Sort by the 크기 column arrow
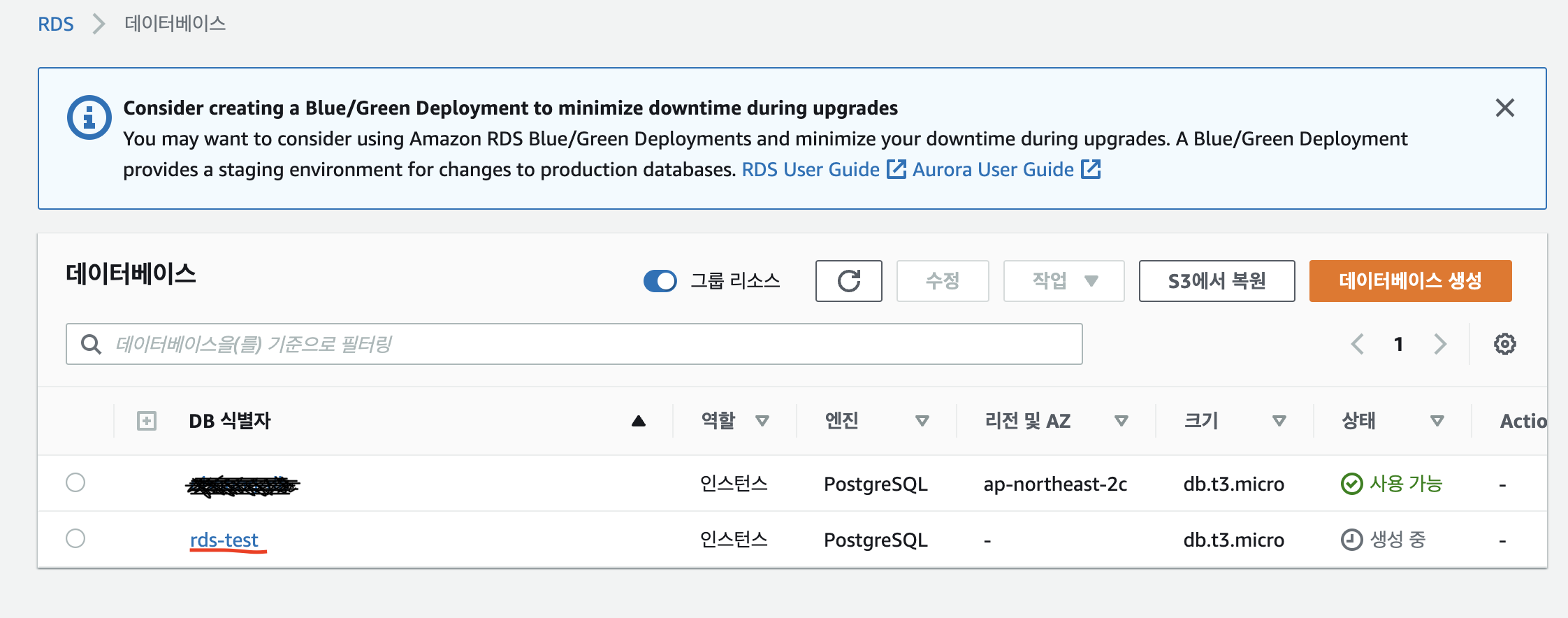 click(x=1279, y=421)
